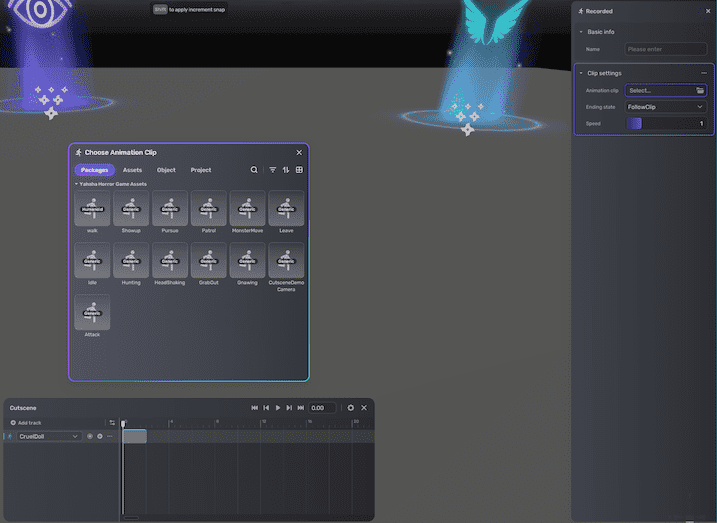Collapse the Yahaha Horror Game Assets group

pos(76,184)
